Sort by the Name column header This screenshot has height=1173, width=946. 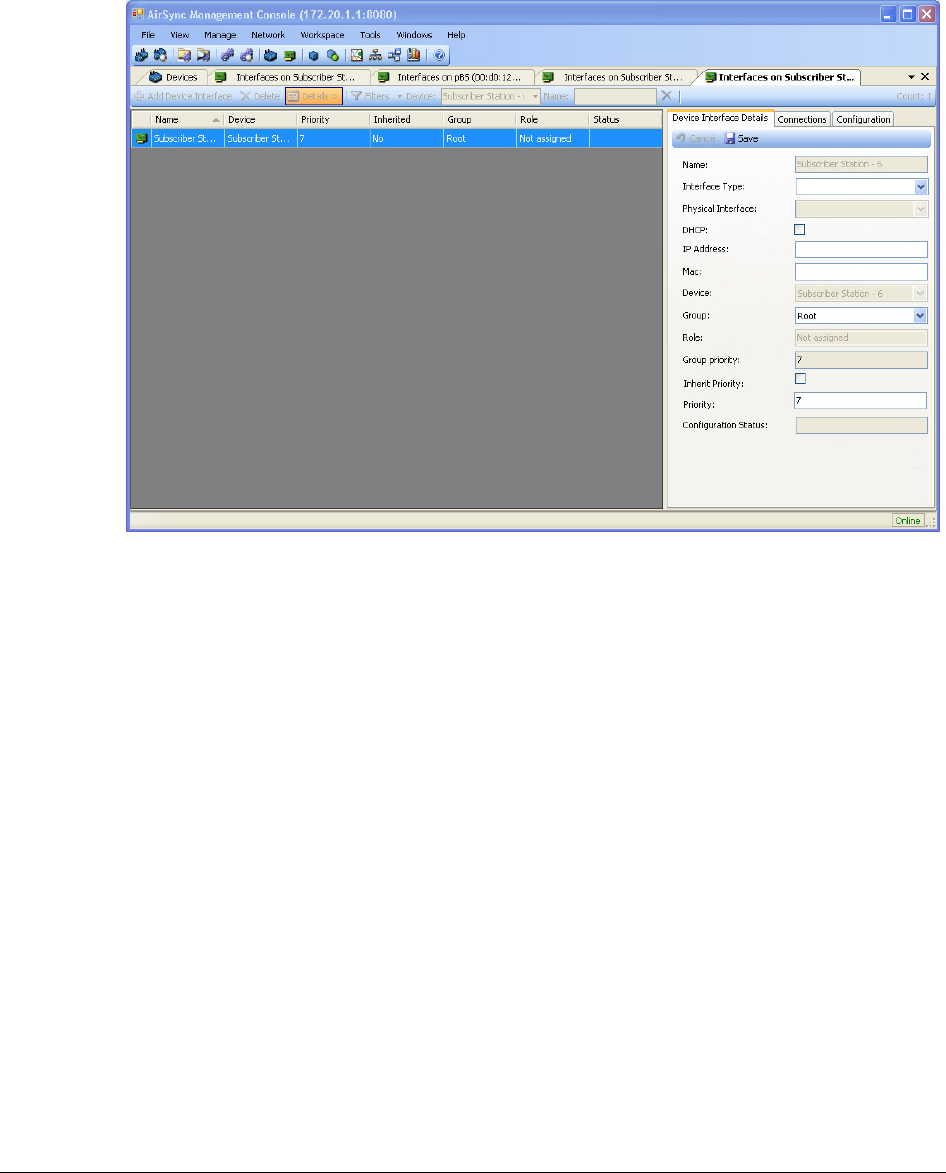tap(187, 119)
